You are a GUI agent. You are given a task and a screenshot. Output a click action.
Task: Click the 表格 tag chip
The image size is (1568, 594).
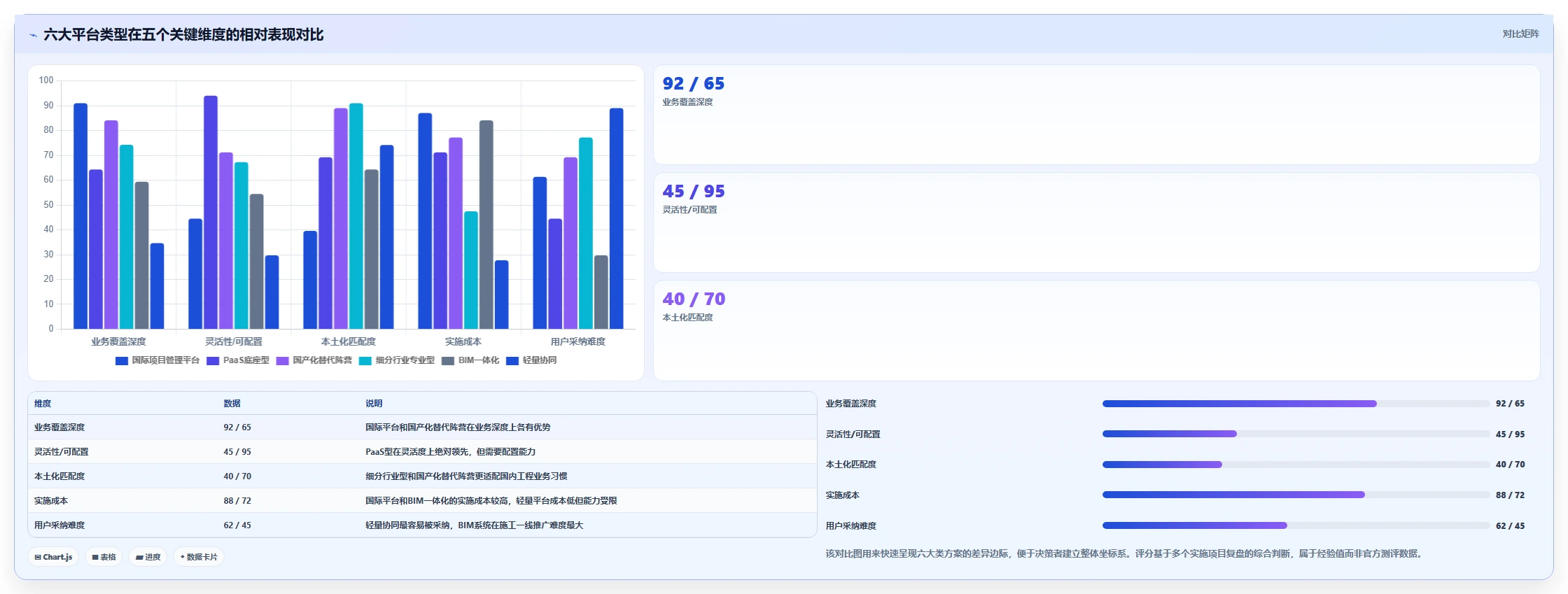[104, 557]
